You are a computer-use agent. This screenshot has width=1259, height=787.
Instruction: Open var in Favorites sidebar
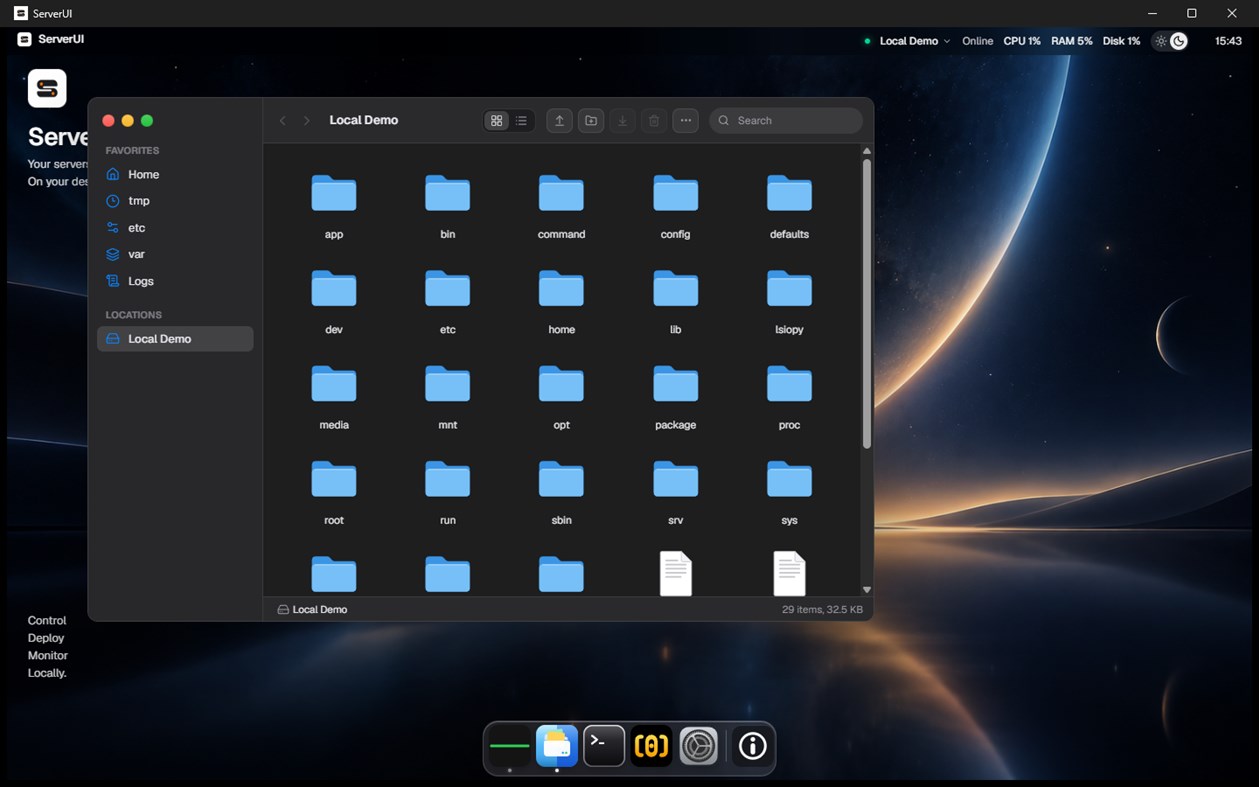(x=175, y=254)
